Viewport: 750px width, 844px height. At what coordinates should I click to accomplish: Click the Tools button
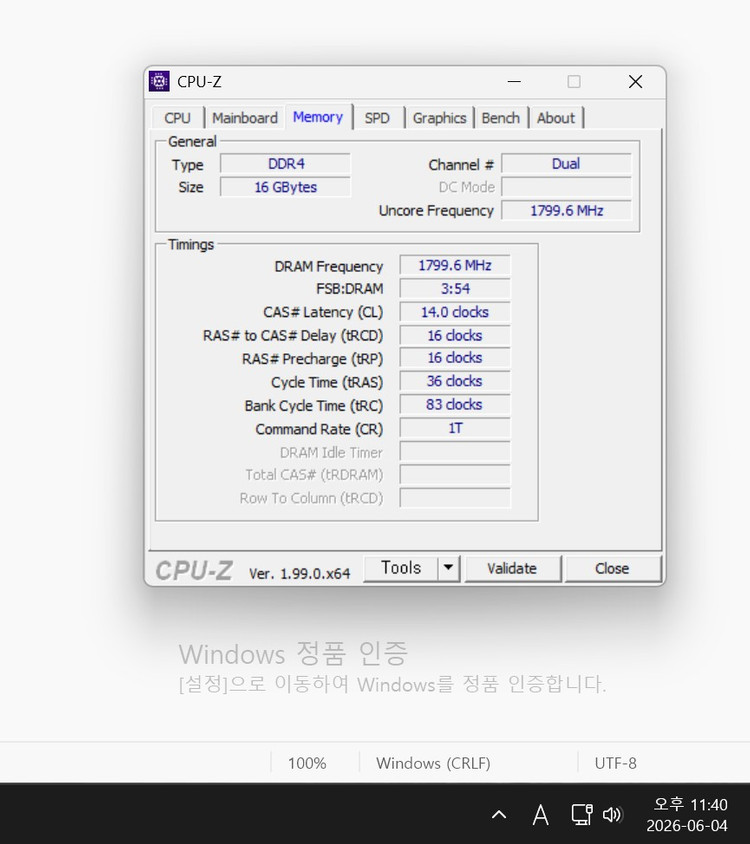pos(401,568)
